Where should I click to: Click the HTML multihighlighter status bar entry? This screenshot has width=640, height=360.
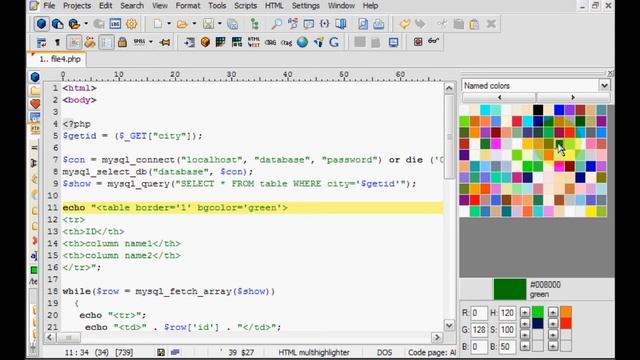point(314,352)
